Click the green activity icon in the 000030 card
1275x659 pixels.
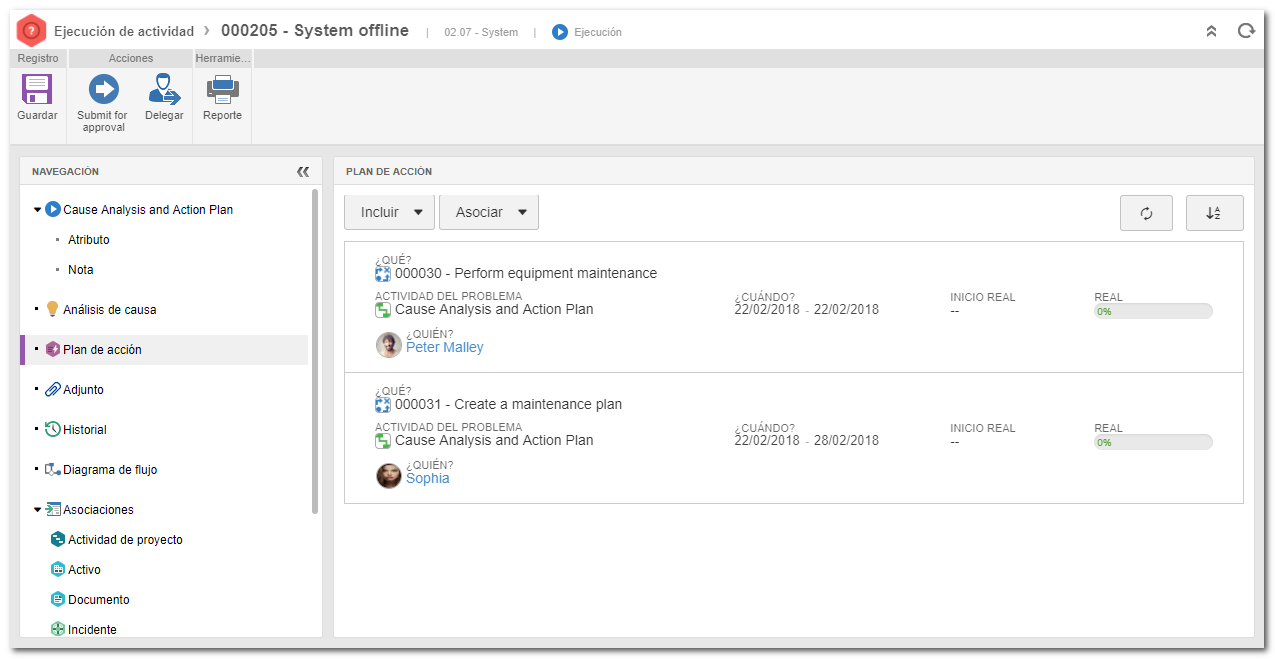[x=383, y=310]
